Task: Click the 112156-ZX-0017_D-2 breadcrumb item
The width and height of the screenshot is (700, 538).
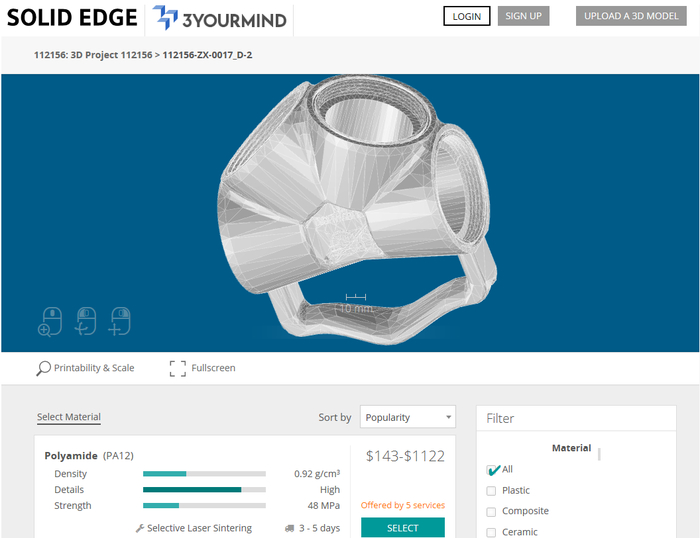Action: click(207, 55)
